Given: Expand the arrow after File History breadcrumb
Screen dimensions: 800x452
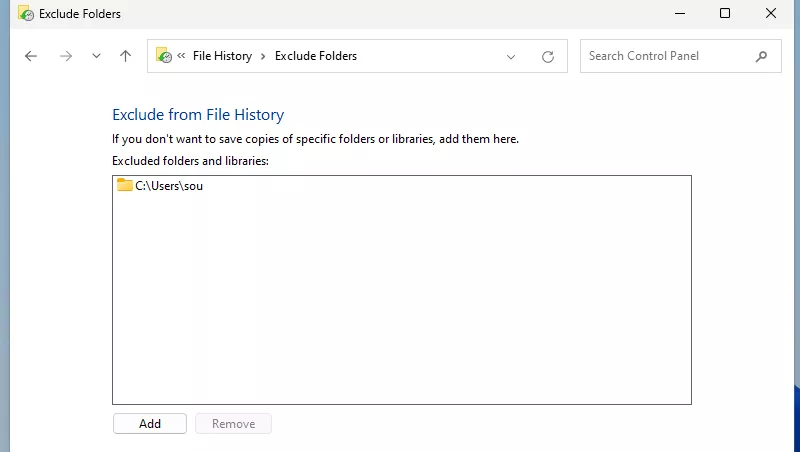Looking at the screenshot, I should [x=263, y=56].
